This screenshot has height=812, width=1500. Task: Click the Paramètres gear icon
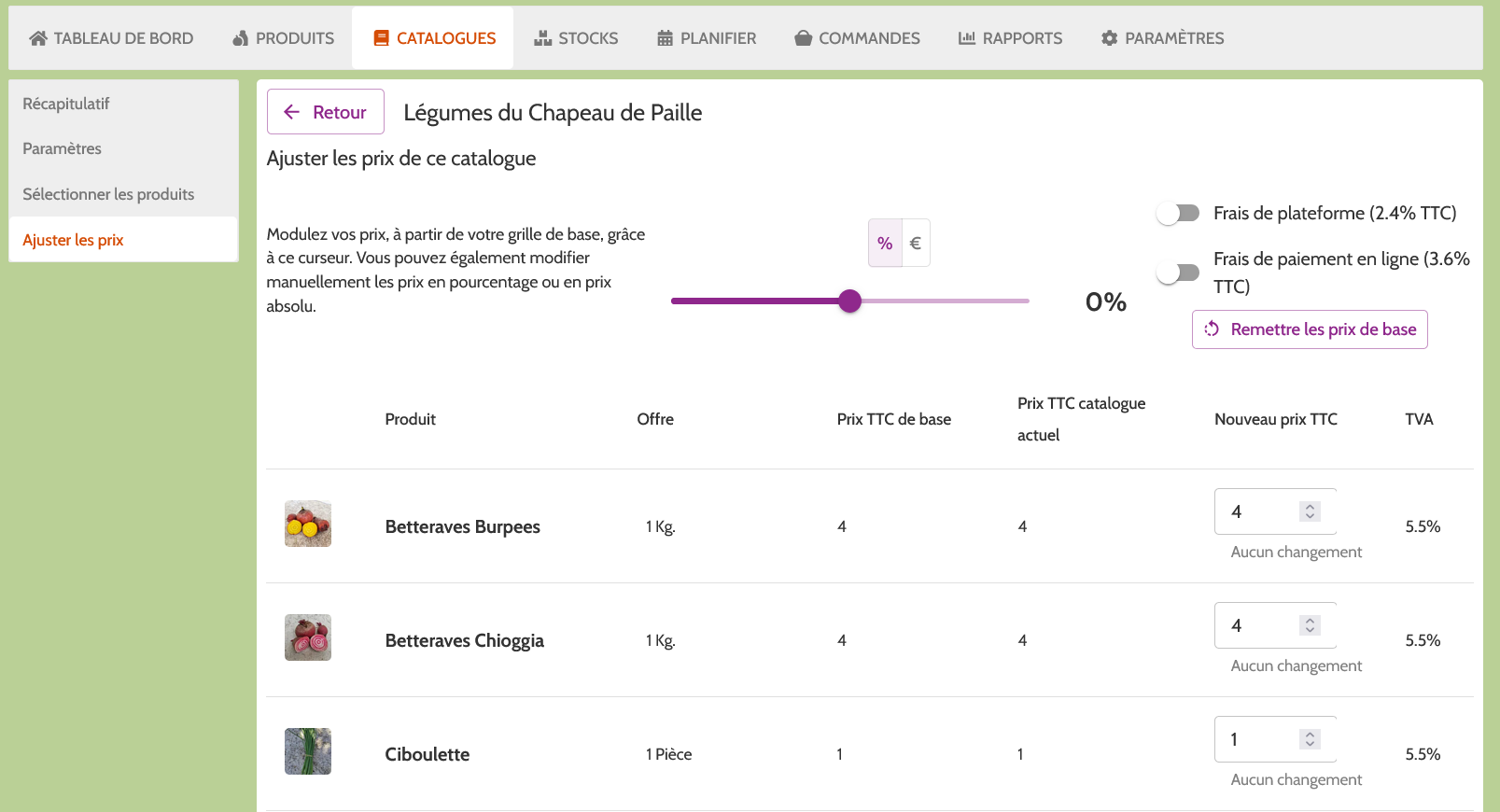[x=1109, y=38]
